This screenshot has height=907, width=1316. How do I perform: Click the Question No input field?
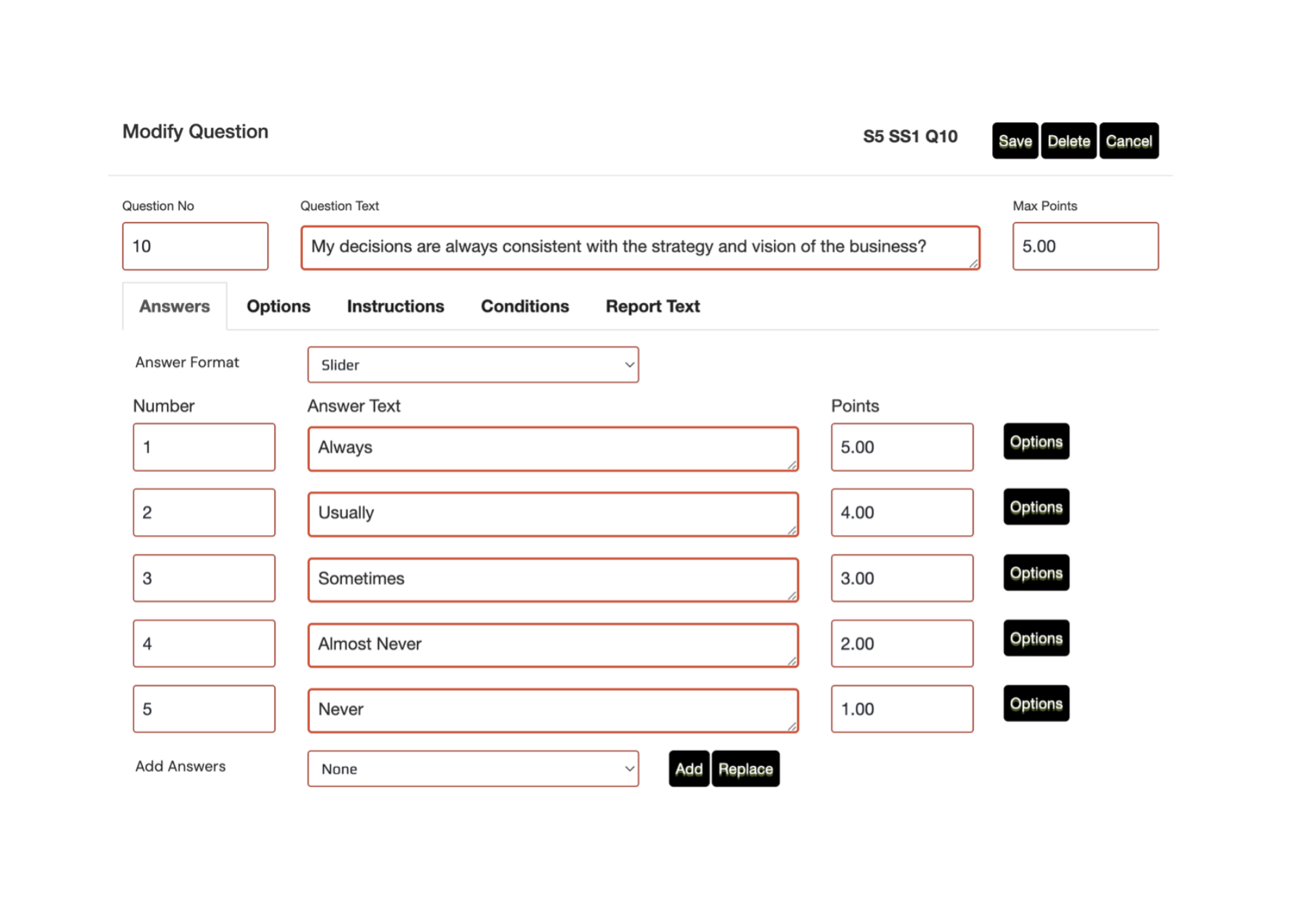click(x=195, y=246)
